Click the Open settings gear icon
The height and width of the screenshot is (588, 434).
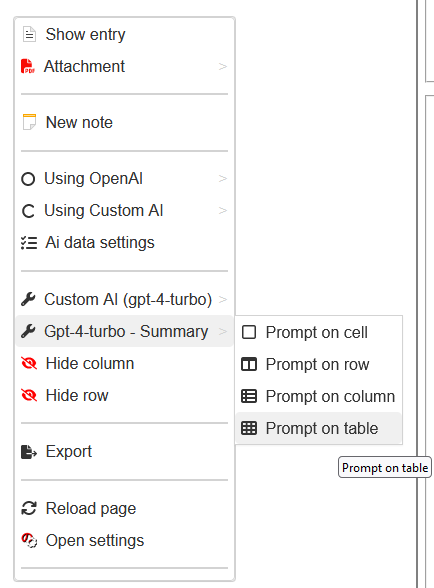29,540
